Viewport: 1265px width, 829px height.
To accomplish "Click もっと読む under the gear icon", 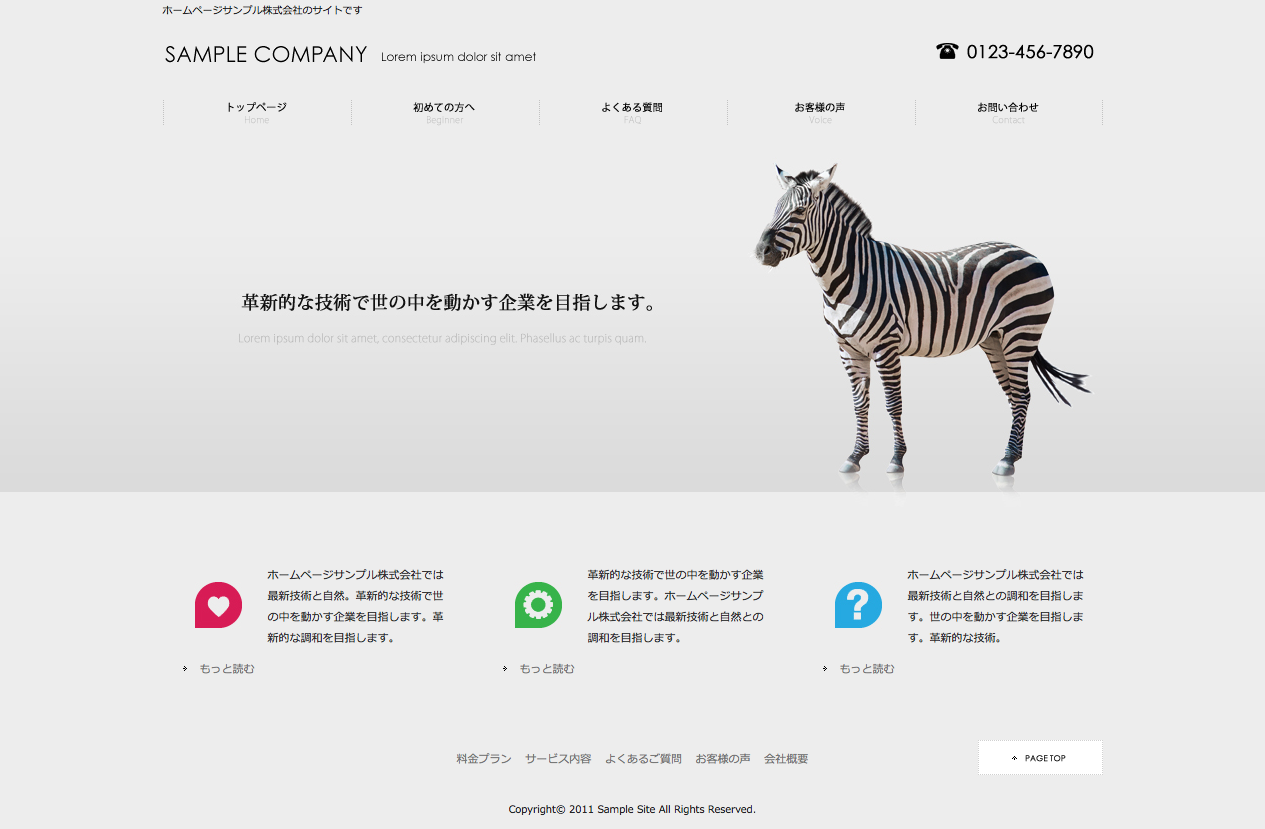I will 546,669.
